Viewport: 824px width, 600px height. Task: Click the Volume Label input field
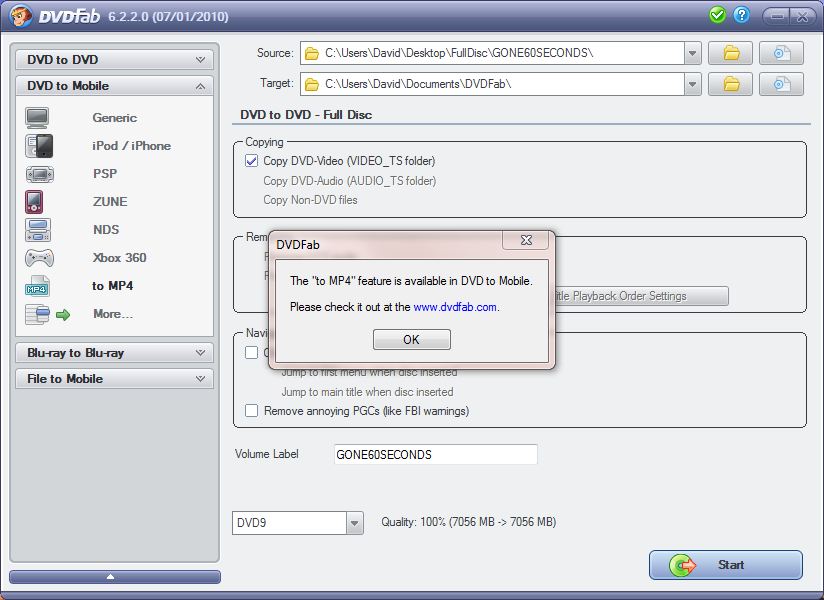click(436, 454)
